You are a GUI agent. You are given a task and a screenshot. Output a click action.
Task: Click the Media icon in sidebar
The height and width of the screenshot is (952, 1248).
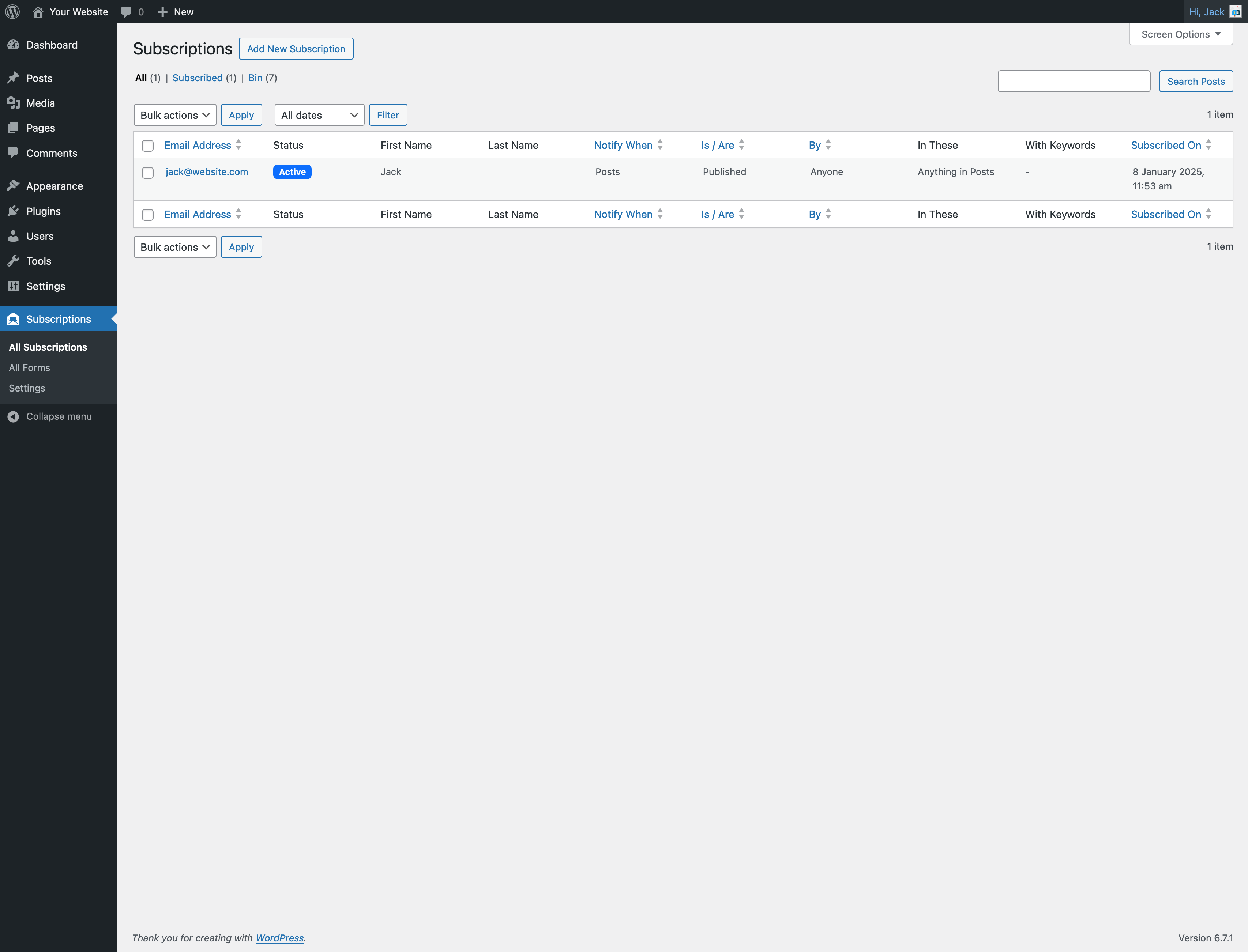pyautogui.click(x=14, y=103)
